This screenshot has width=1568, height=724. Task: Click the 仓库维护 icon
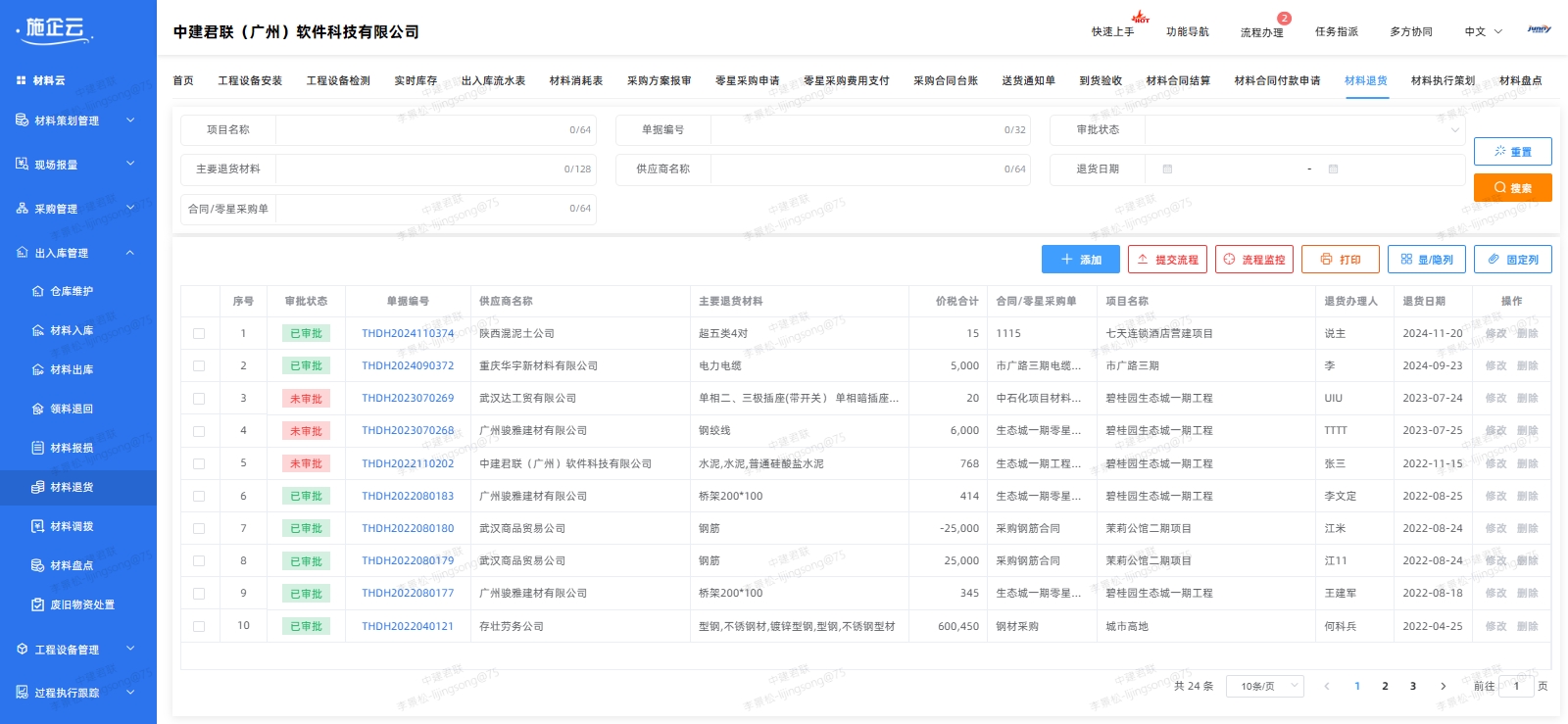click(x=37, y=291)
